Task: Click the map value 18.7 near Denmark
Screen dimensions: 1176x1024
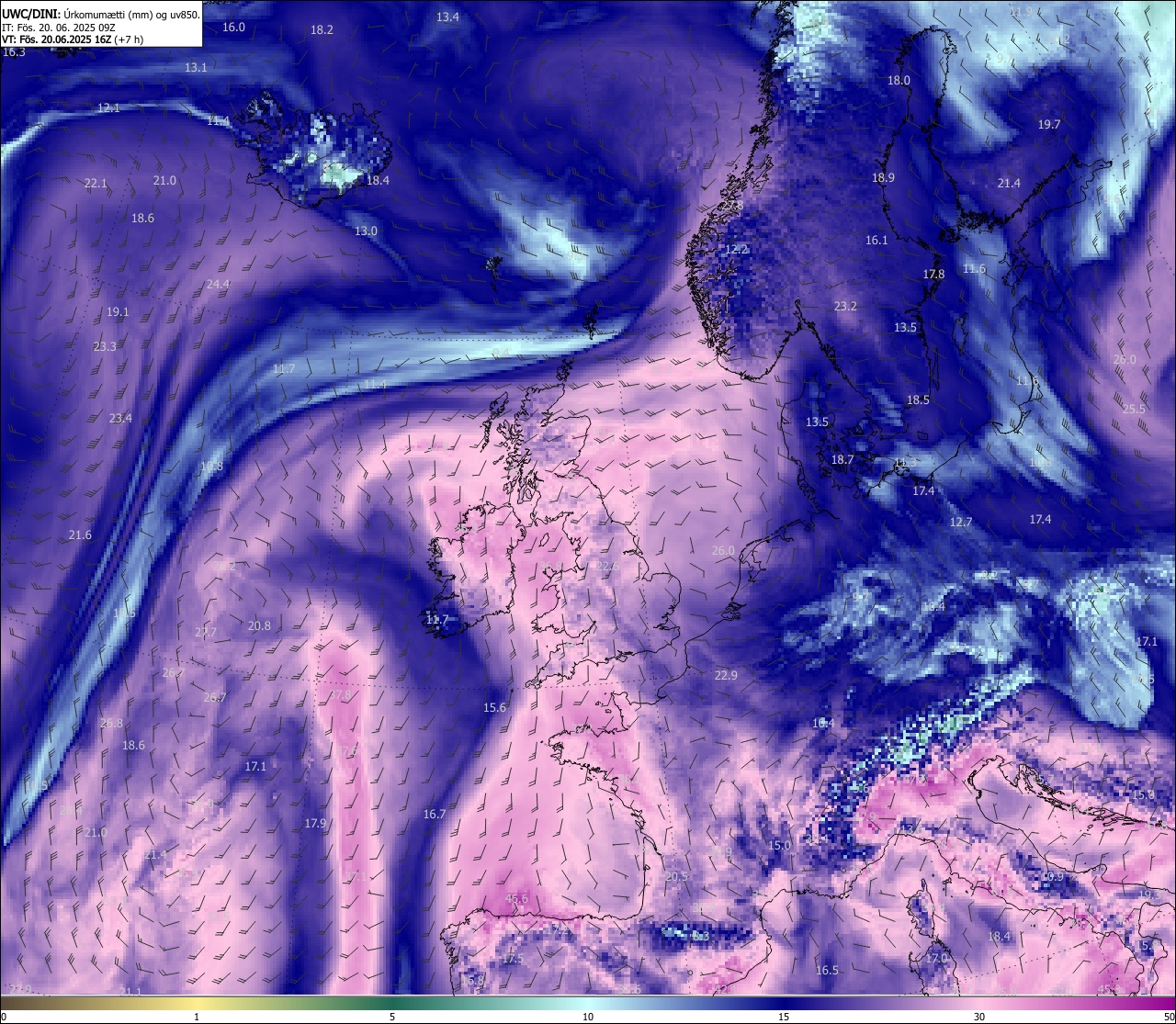Action: 842,460
